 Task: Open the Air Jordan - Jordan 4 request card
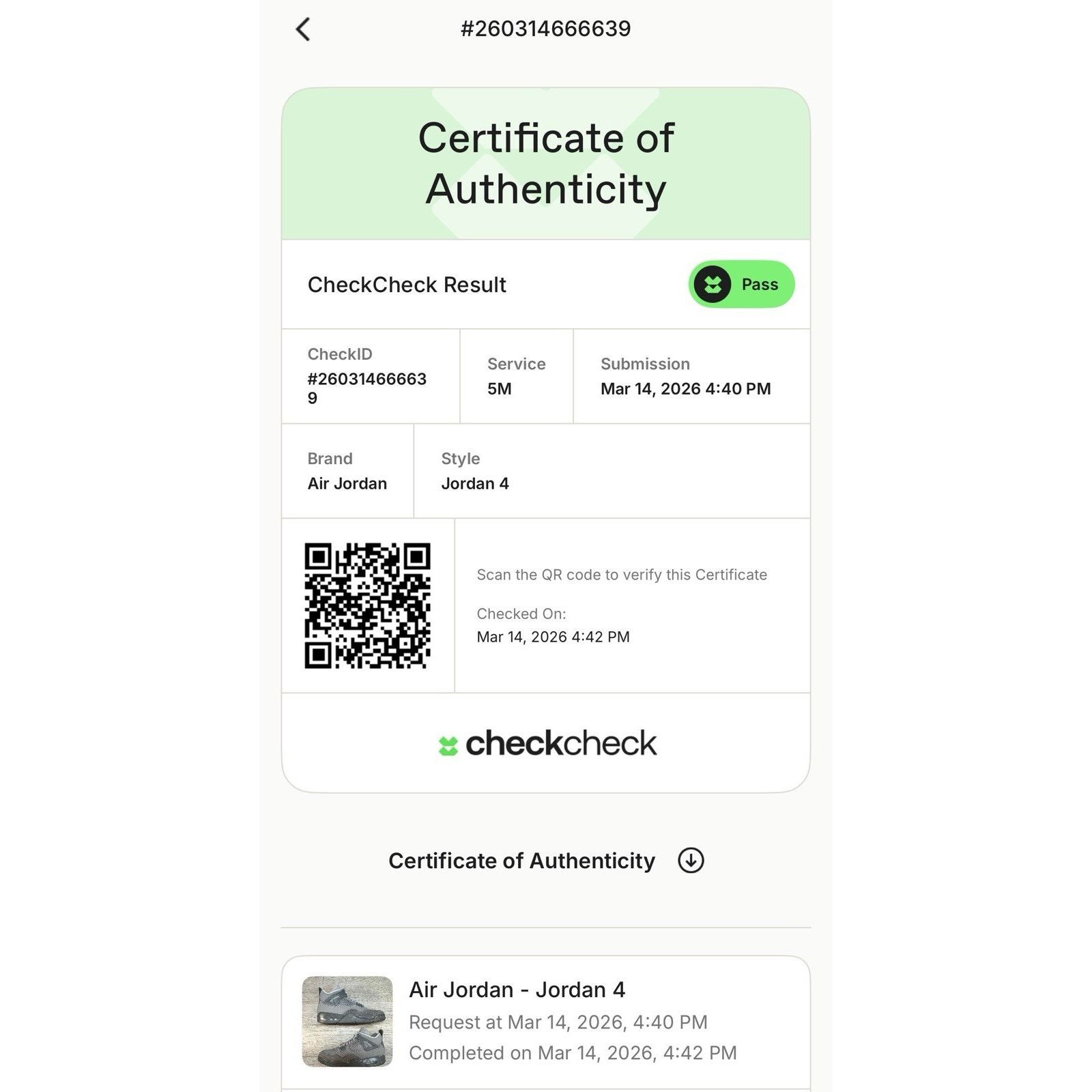(546, 1022)
